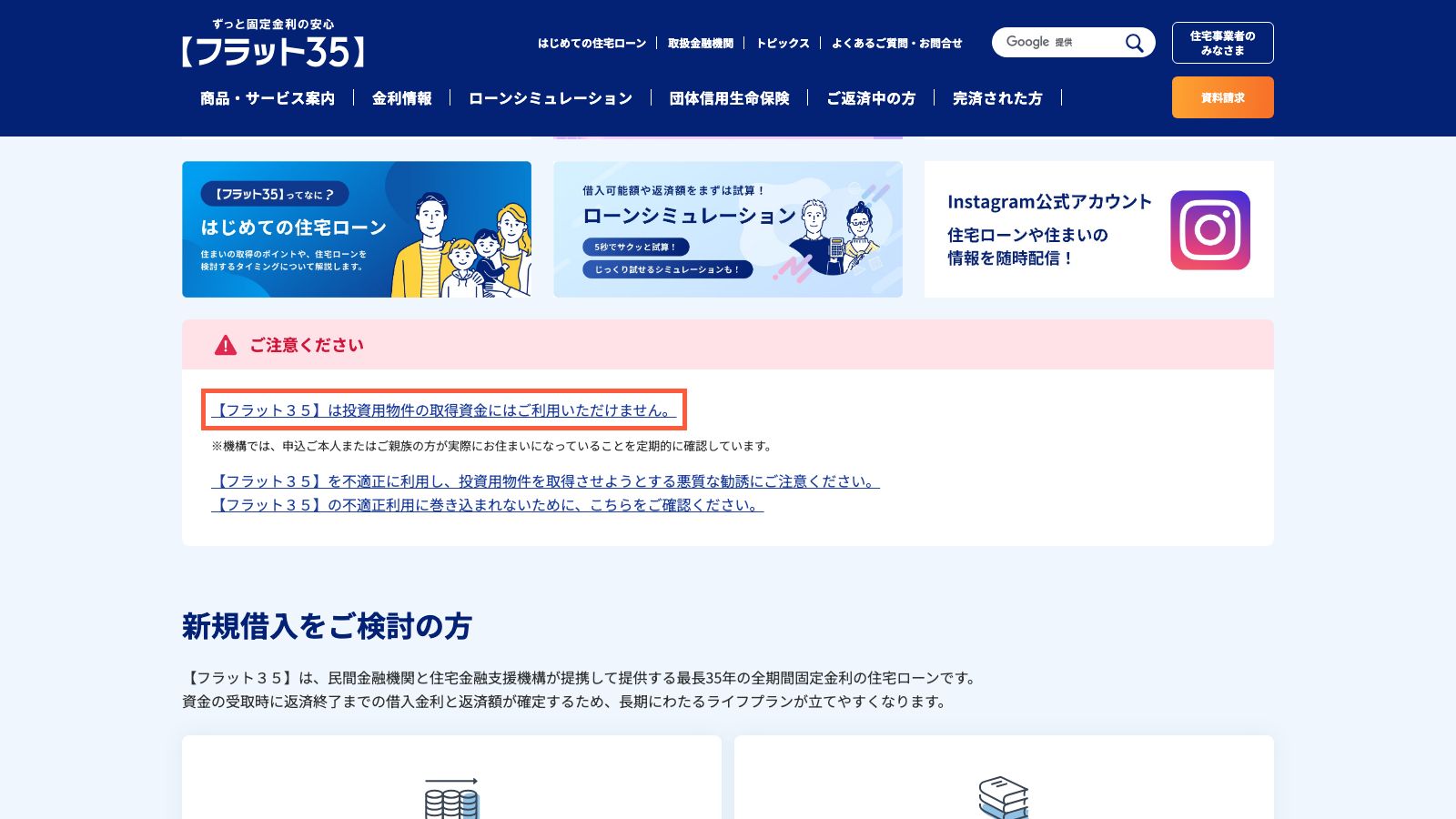Click the stacked books icon card
The image size is (1456, 819).
click(x=1004, y=777)
